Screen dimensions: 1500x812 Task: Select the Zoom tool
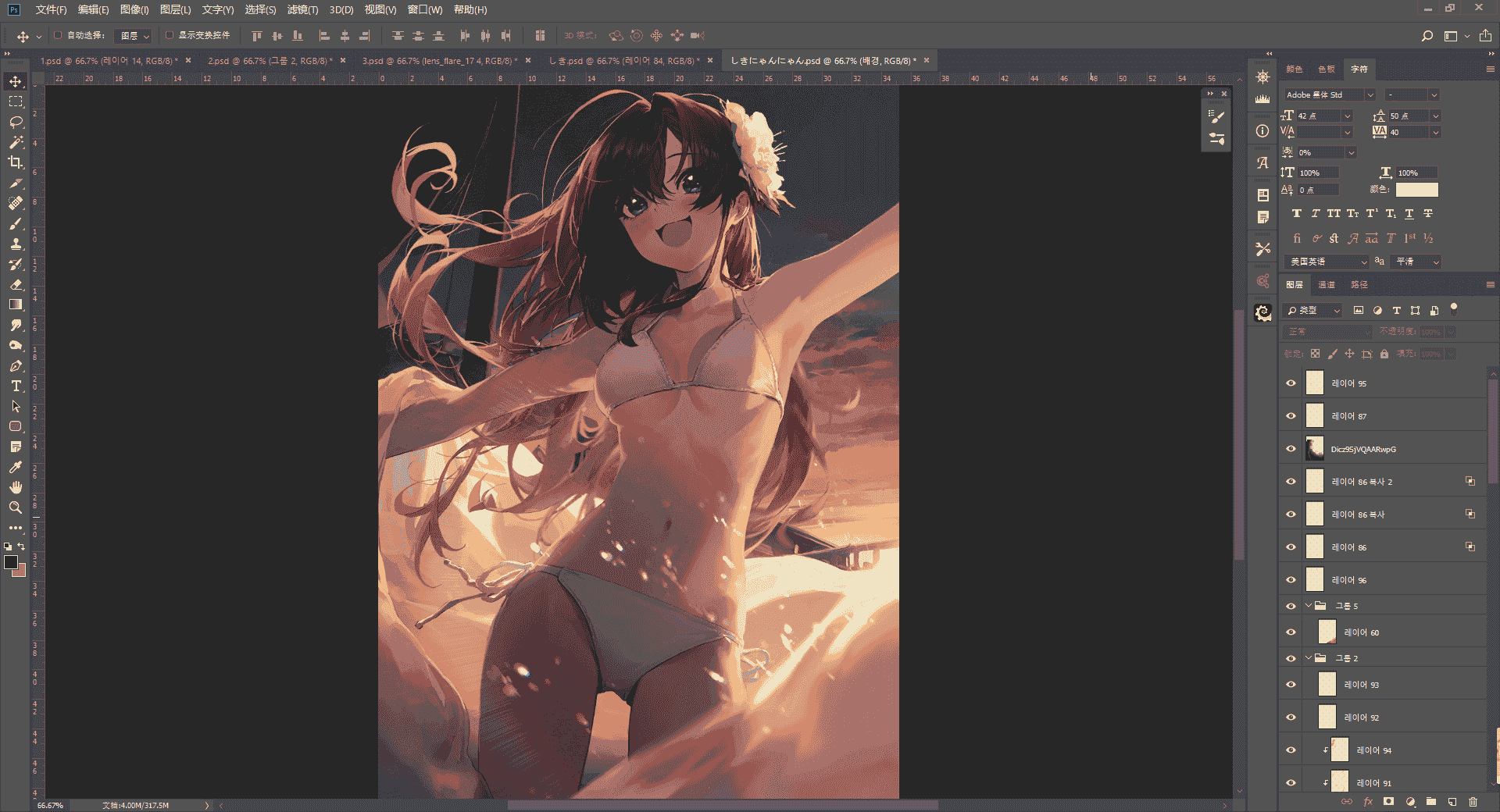[x=16, y=507]
